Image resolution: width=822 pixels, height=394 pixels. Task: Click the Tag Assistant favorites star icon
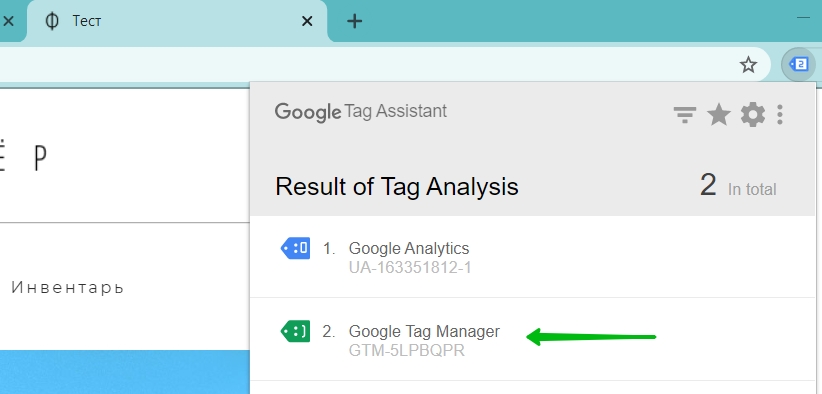(x=719, y=114)
